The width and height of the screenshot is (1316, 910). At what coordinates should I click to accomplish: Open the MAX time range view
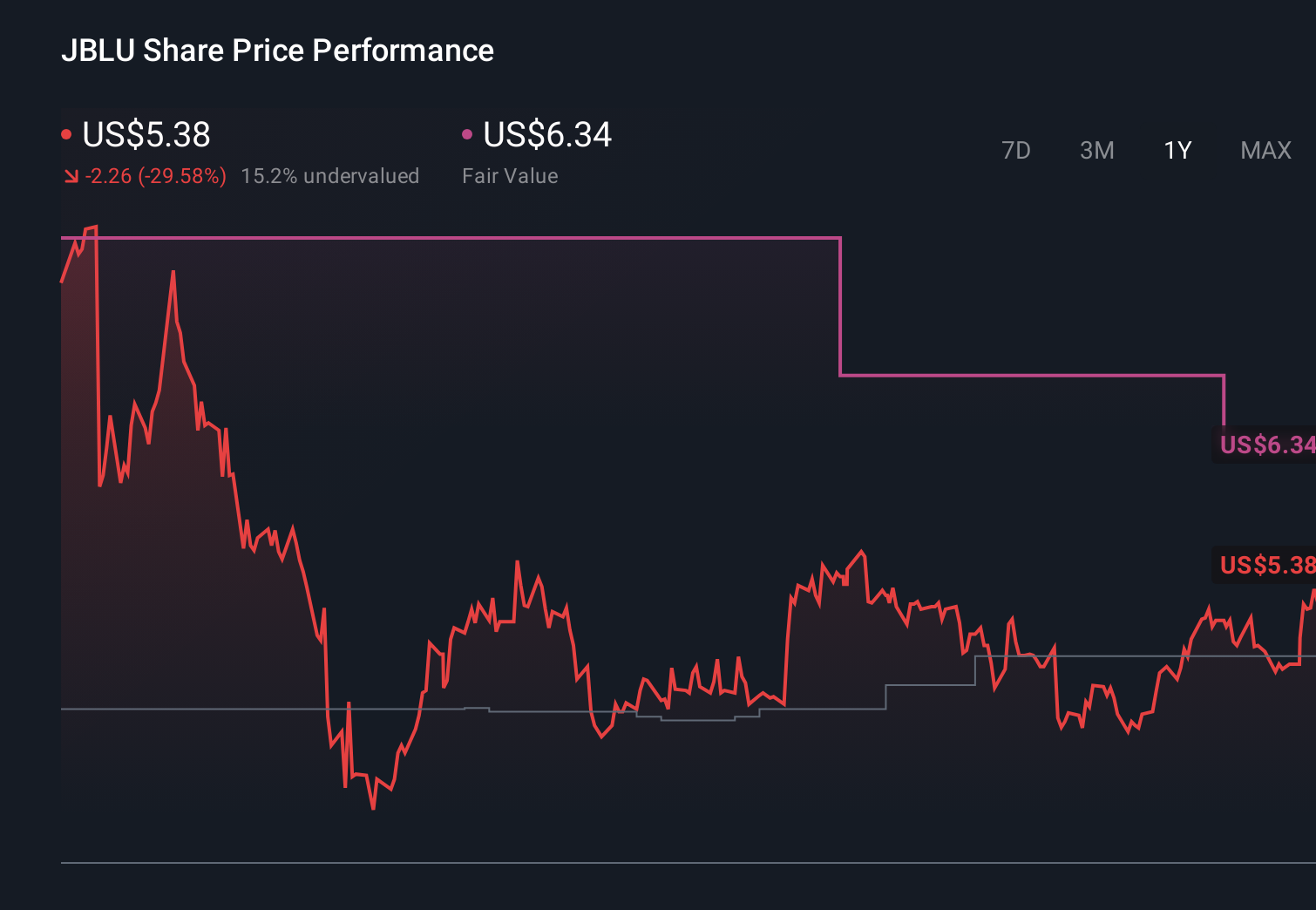(1265, 150)
